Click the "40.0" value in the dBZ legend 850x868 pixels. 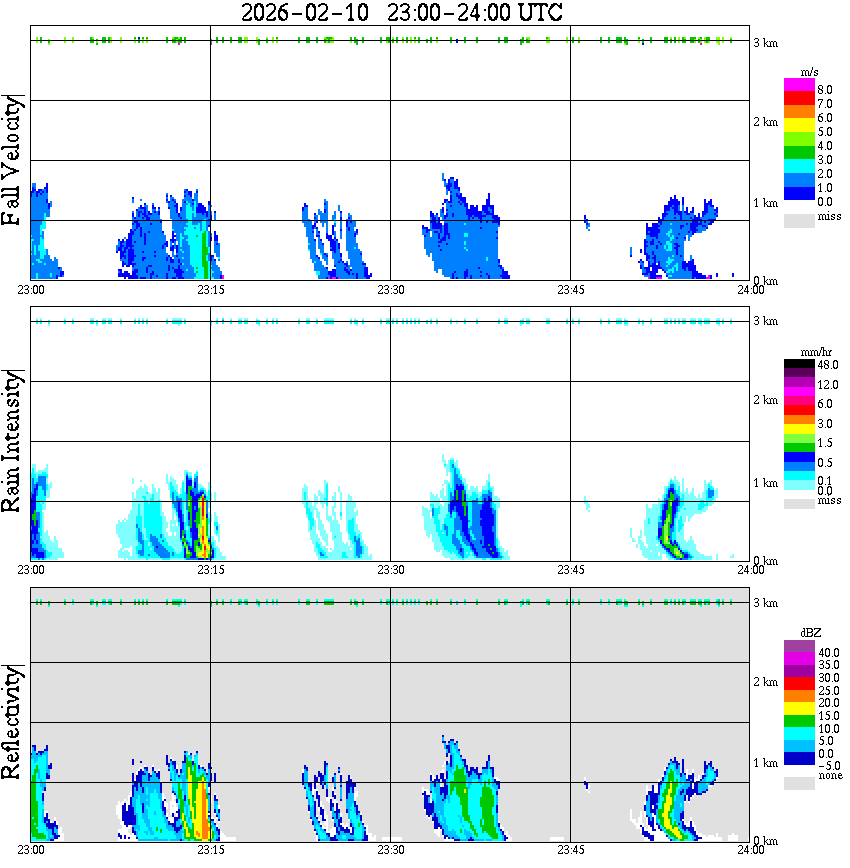(x=829, y=653)
